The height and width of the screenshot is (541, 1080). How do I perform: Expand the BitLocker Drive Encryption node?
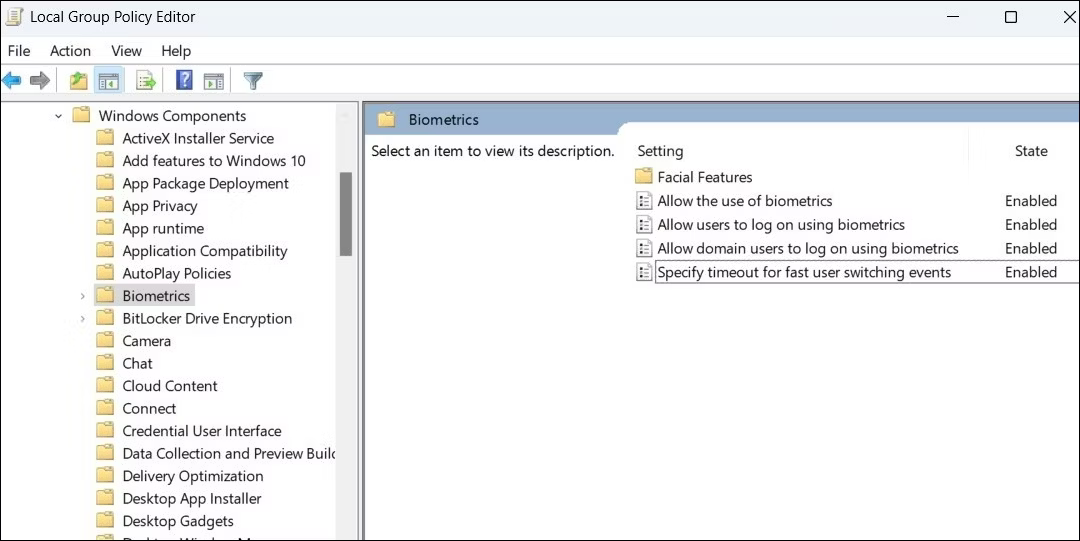(x=83, y=319)
